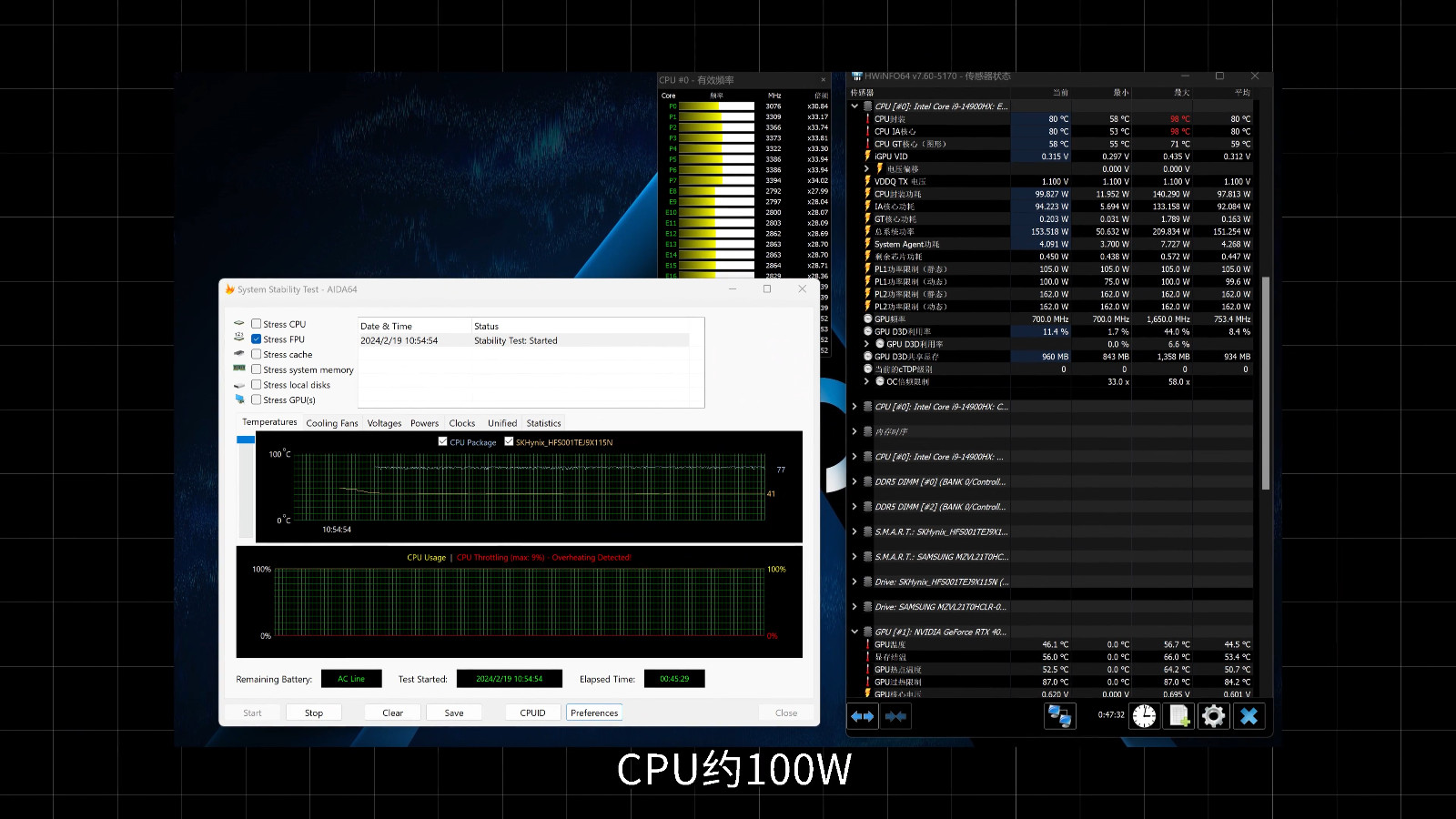This screenshot has height=819, width=1456.
Task: Click the log file with plus icon
Action: pyautogui.click(x=1179, y=716)
